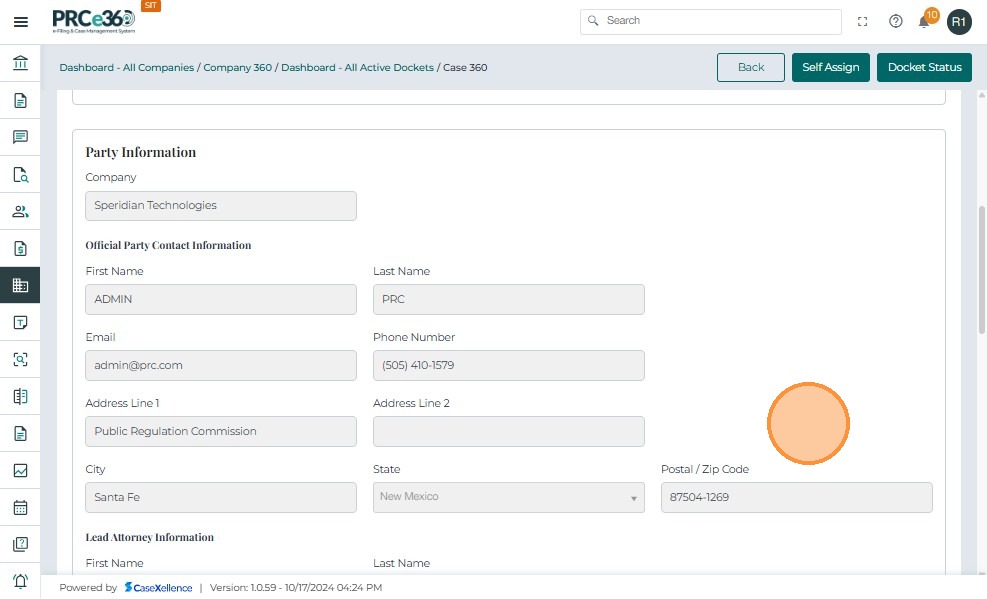This screenshot has width=987, height=599.
Task: View notifications bell with 10 badge
Action: [x=925, y=21]
